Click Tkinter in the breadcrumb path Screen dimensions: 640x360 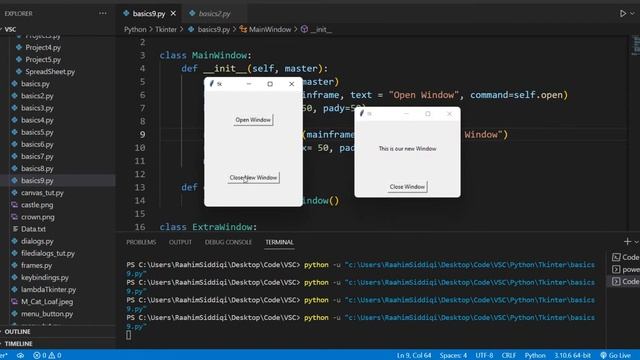click(x=166, y=29)
